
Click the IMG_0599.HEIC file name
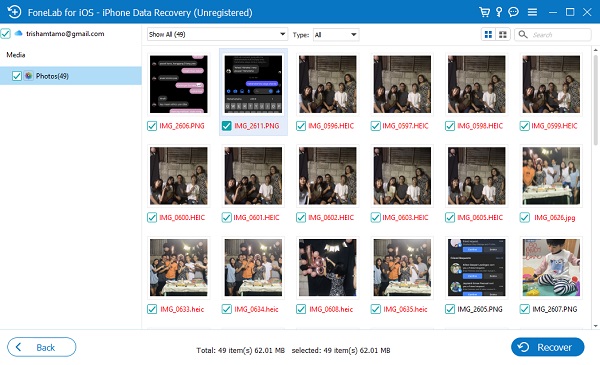554,126
